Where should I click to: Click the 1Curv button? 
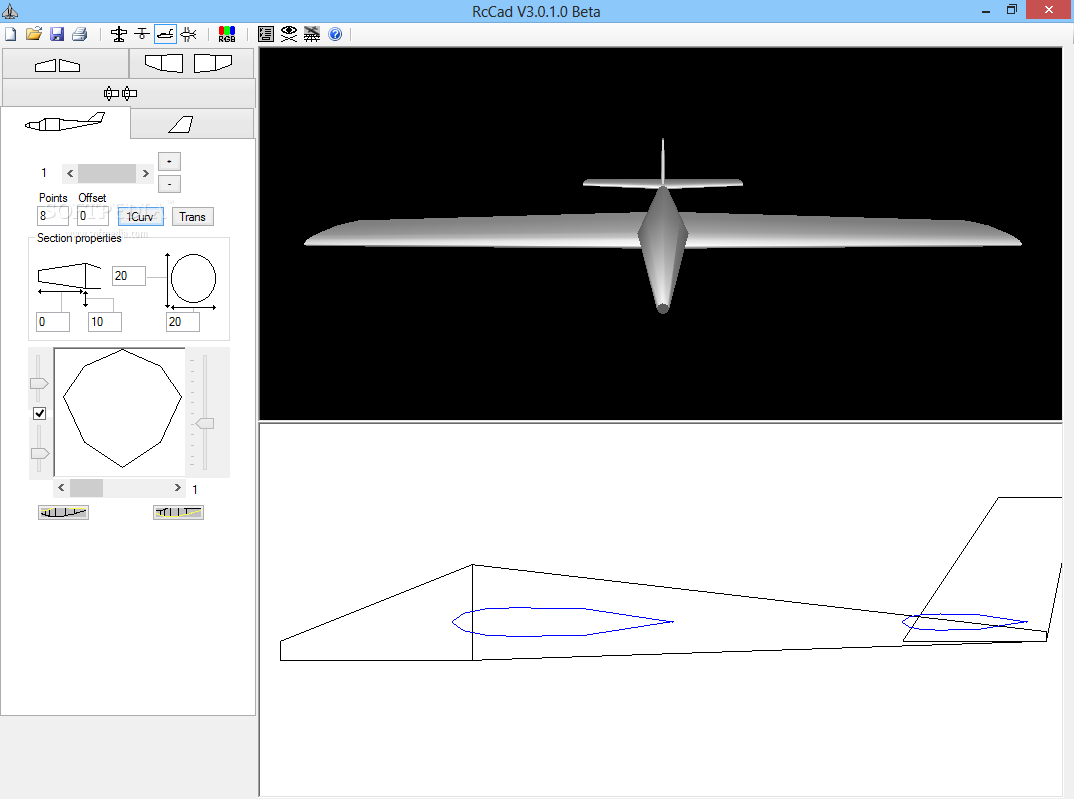[x=140, y=216]
